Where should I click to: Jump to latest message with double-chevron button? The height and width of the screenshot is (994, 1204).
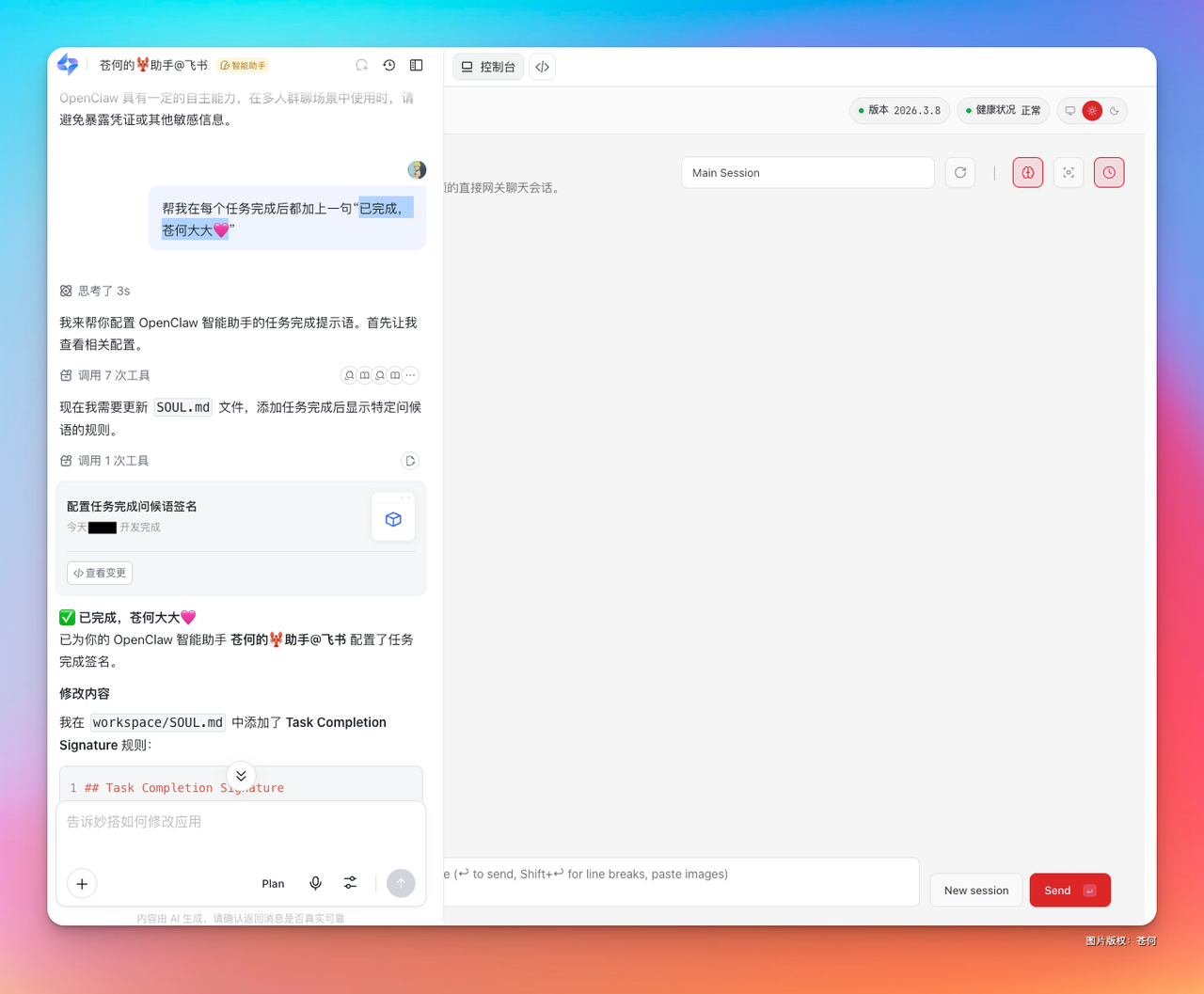tap(241, 776)
